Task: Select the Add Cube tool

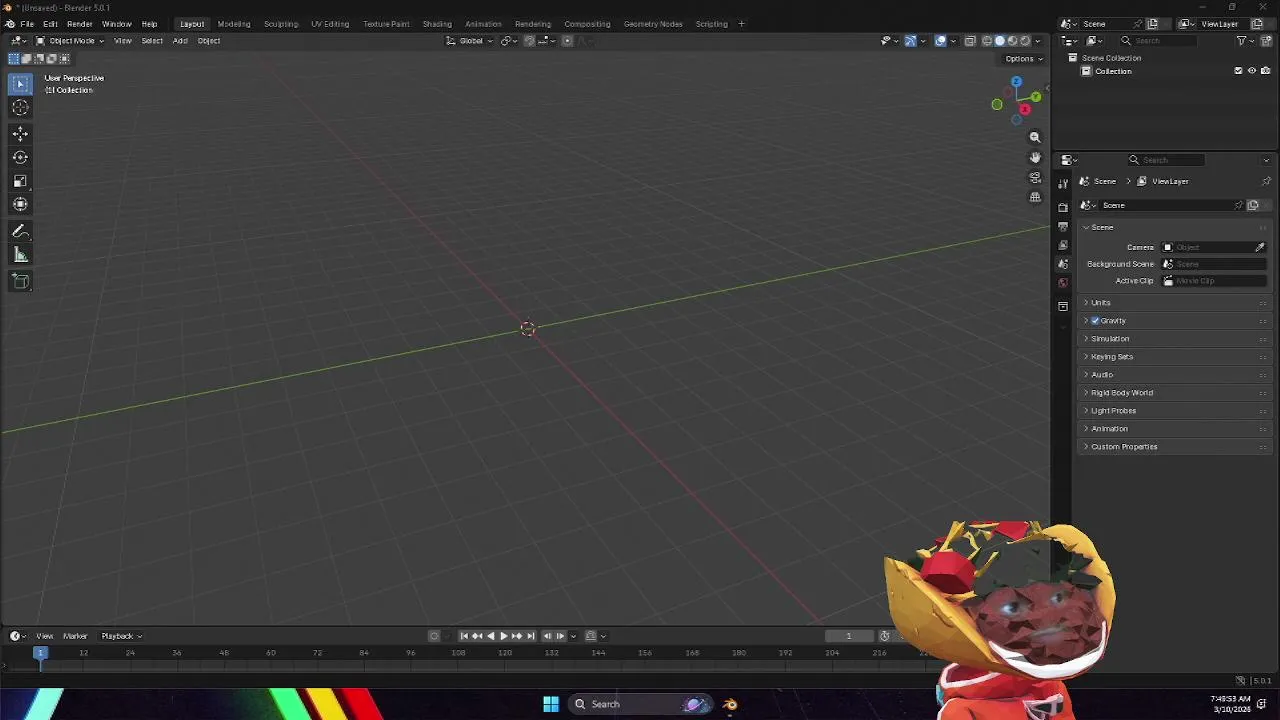Action: tap(20, 281)
